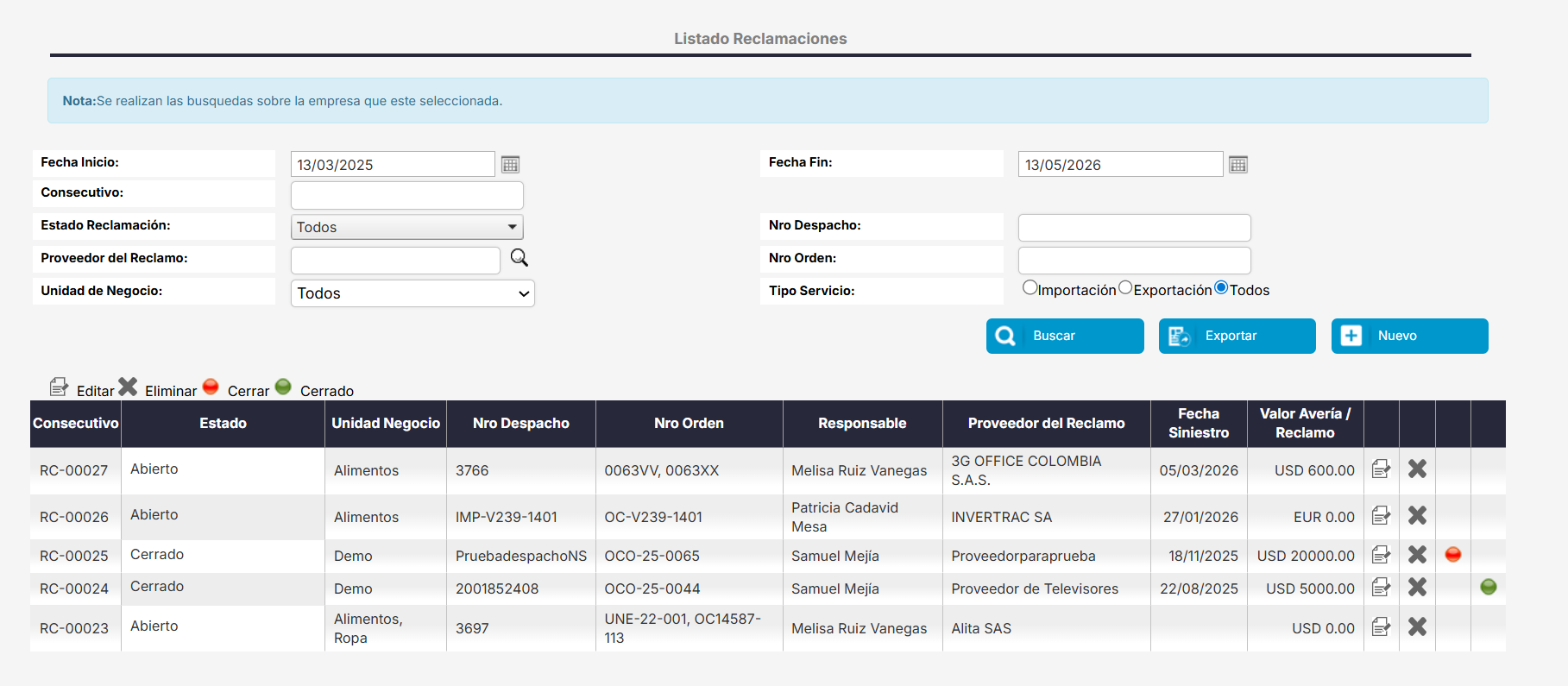Edit claim RC-00024
This screenshot has height=686, width=1568.
click(1381, 588)
